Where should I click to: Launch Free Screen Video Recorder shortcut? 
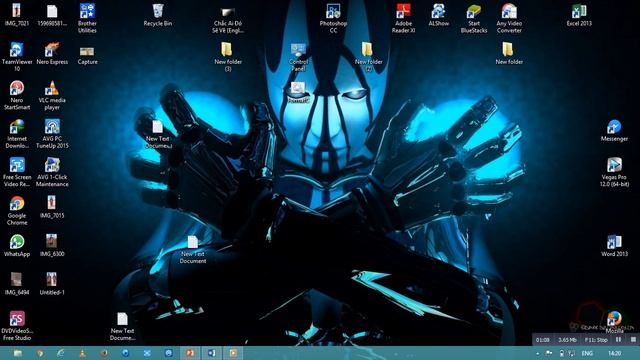tap(17, 171)
